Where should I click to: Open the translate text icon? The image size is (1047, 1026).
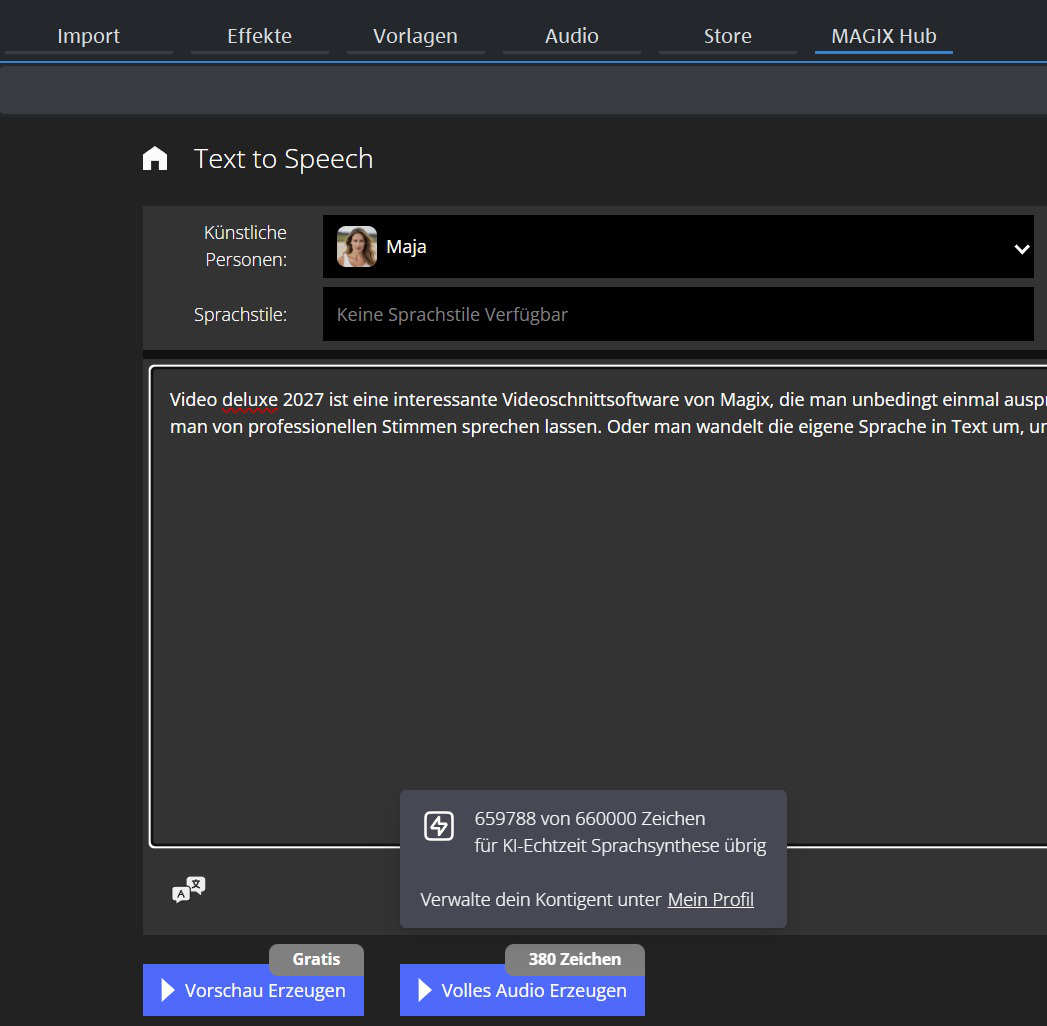point(189,890)
